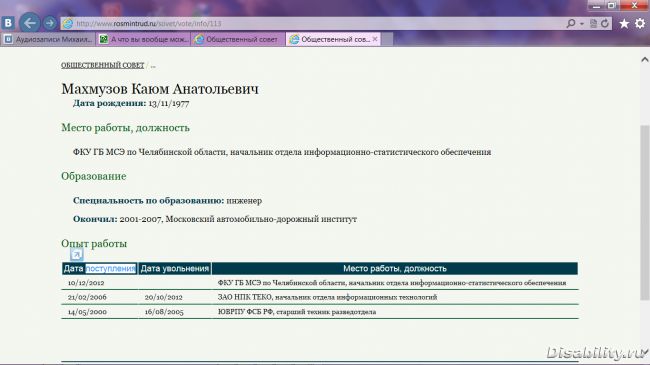Go back with the browser back arrow
The height and width of the screenshot is (365, 650).
point(29,23)
